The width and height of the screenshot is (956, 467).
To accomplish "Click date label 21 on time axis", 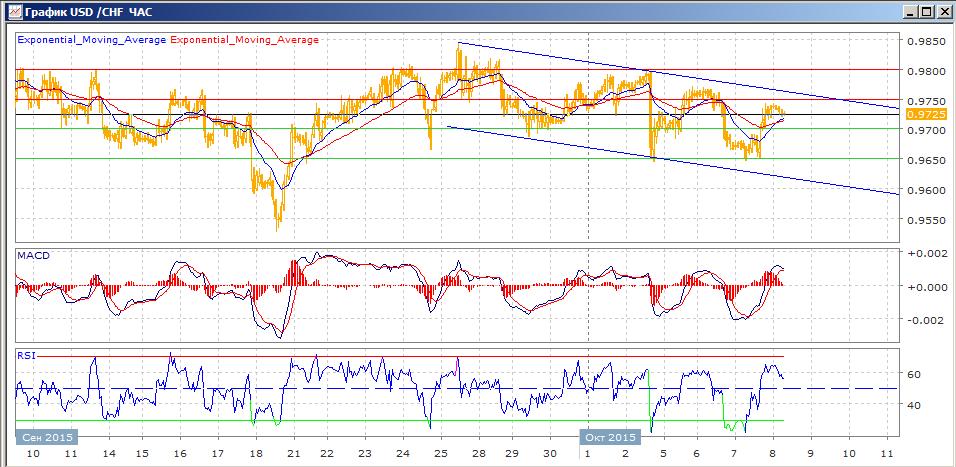I will (x=294, y=454).
